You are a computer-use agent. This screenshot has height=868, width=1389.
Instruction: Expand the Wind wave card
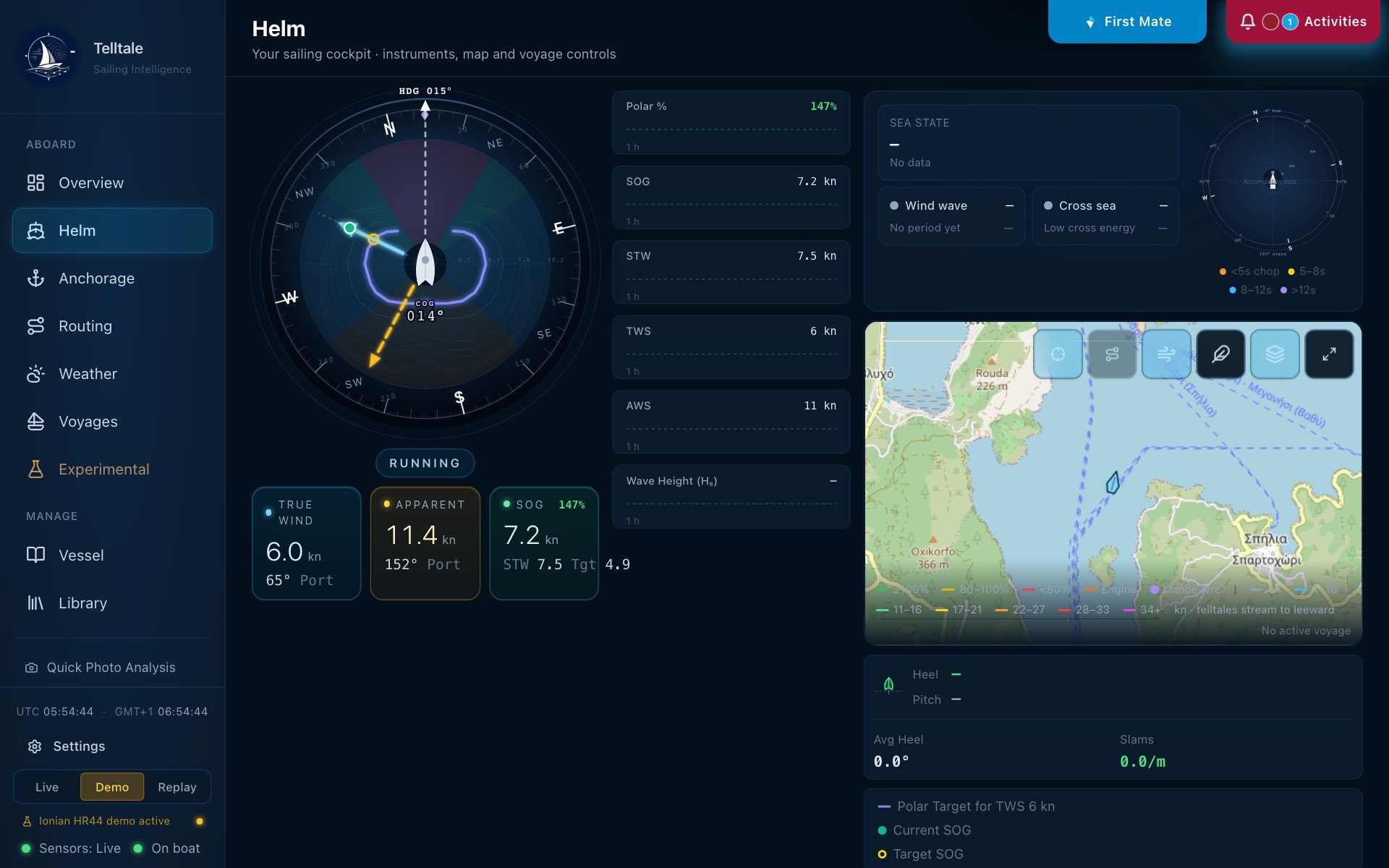click(x=951, y=216)
